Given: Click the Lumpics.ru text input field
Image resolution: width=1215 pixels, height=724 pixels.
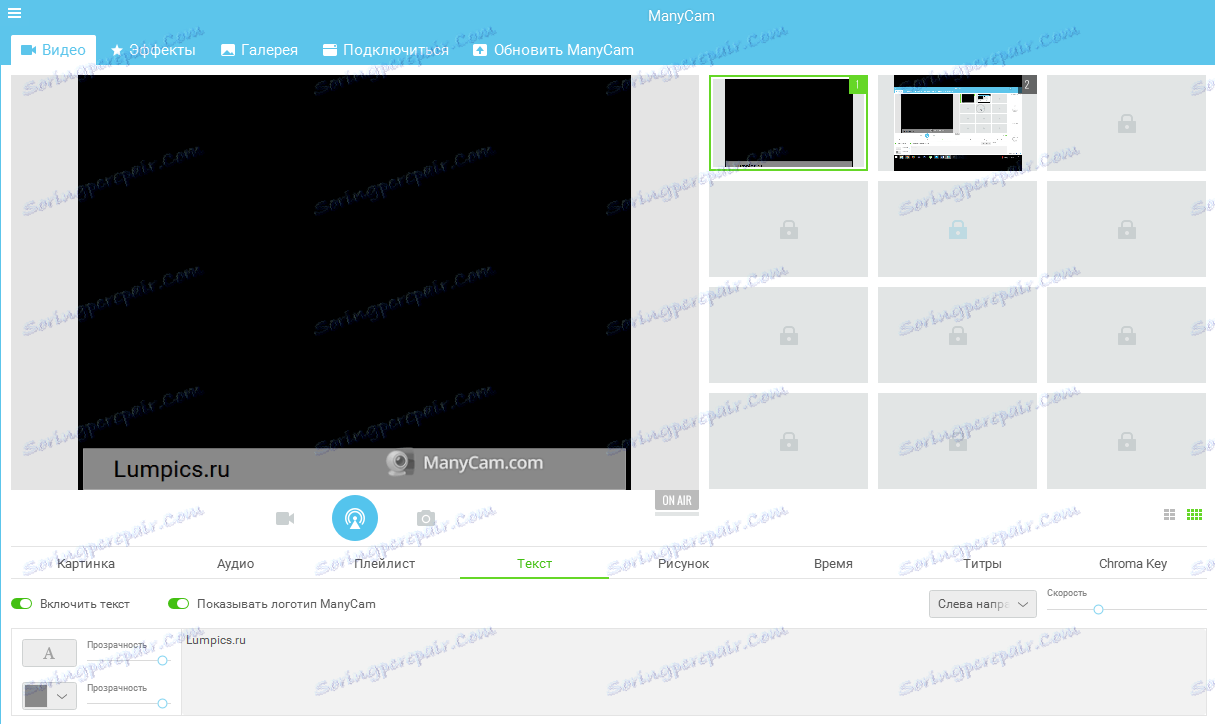Looking at the screenshot, I should tap(694, 671).
